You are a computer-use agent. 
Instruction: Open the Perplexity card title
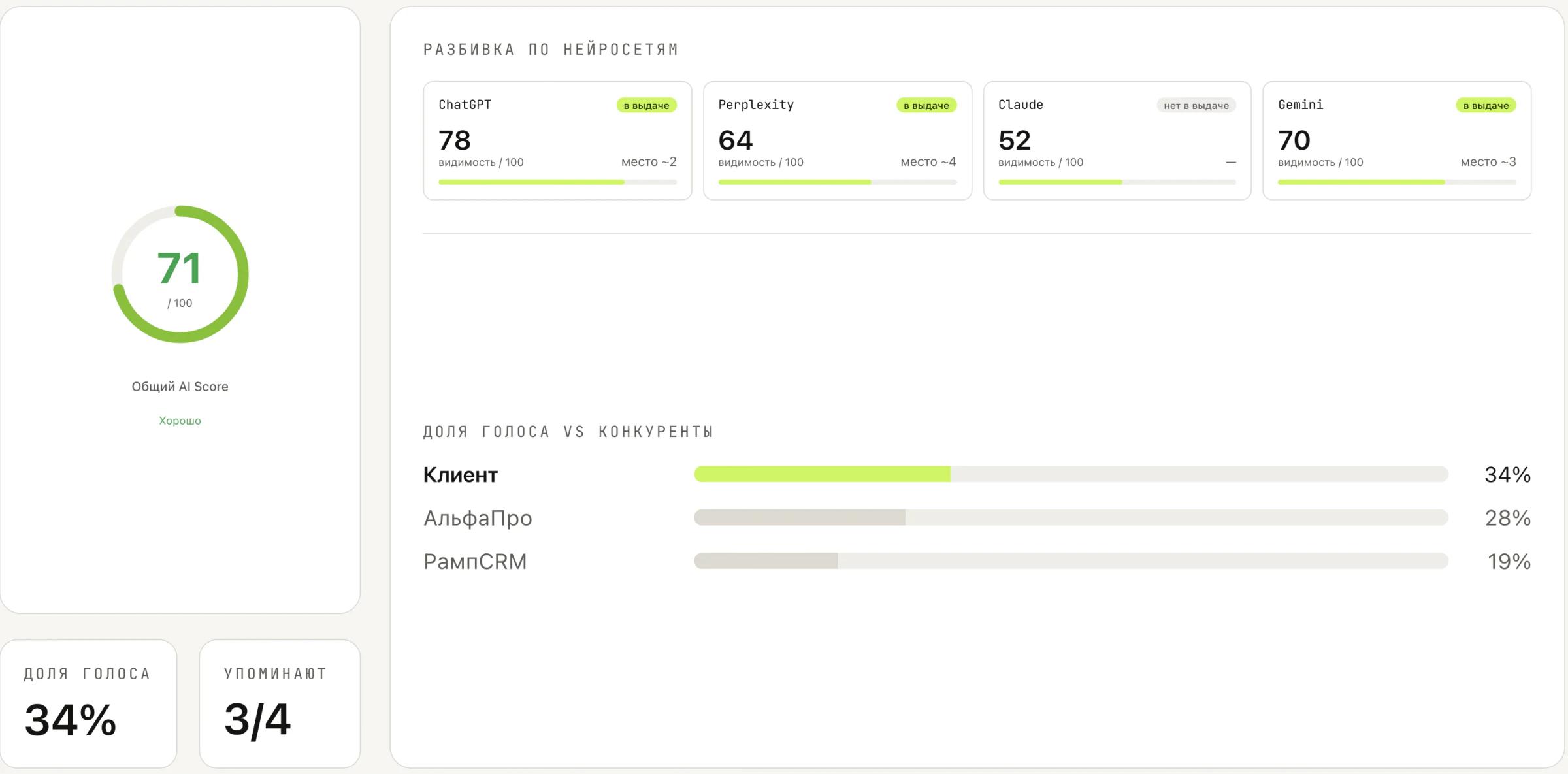[756, 105]
